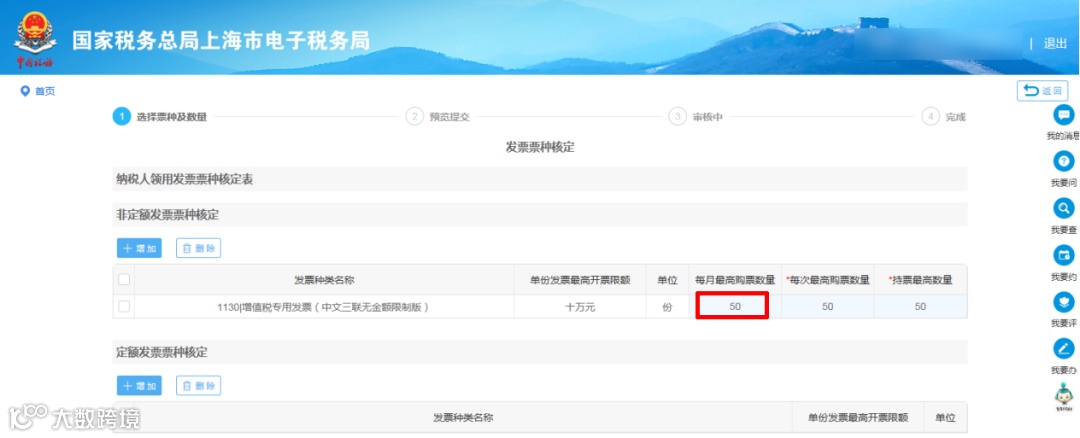Click 增加 under 定额发票票种核定
The height and width of the screenshot is (438, 1080).
point(139,386)
